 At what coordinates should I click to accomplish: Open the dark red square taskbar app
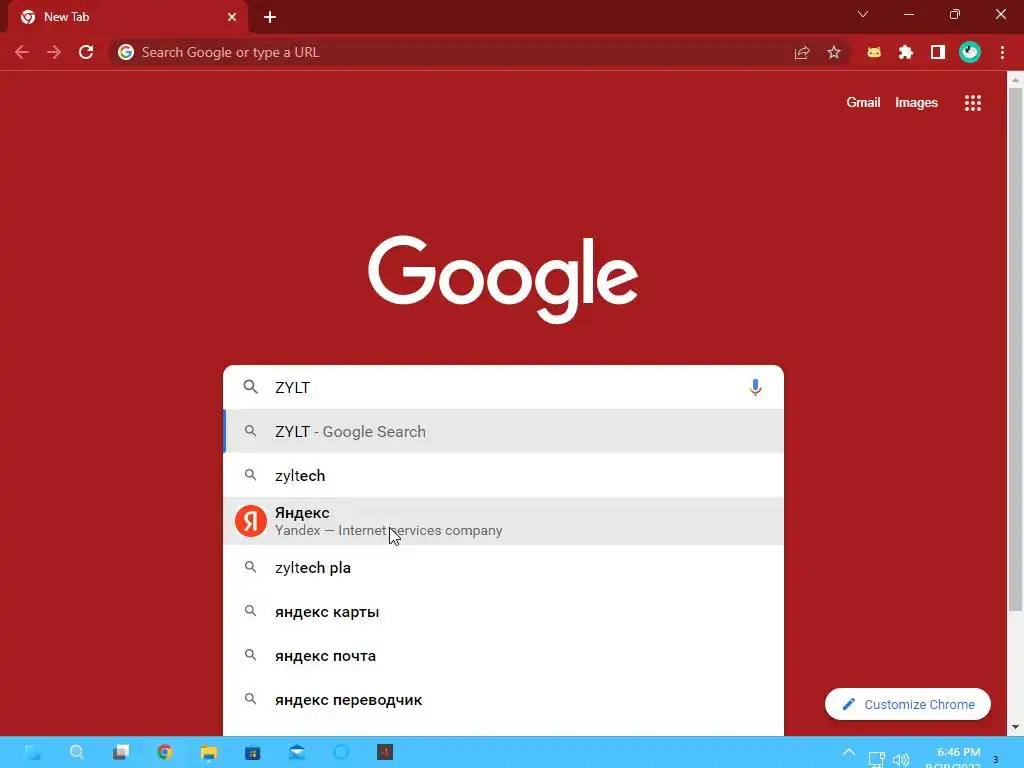pyautogui.click(x=385, y=752)
